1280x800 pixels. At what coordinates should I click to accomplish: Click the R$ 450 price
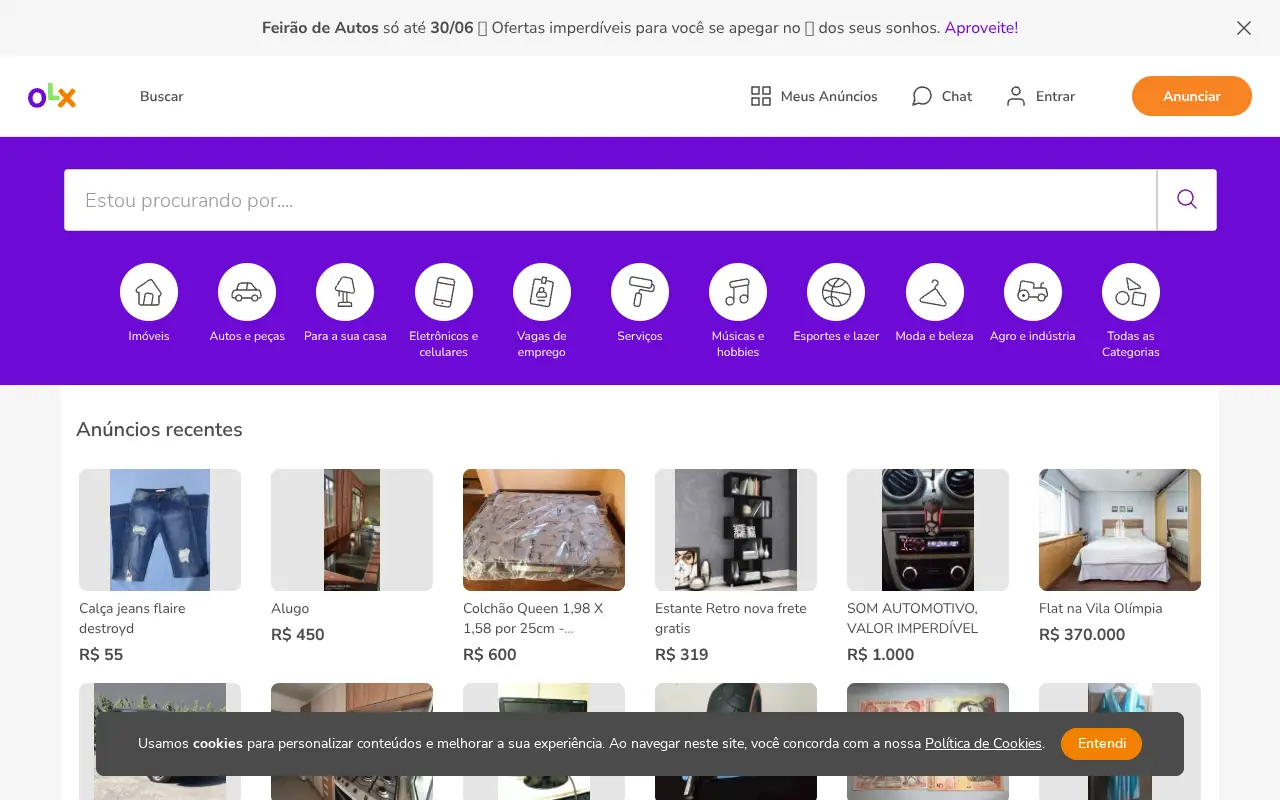click(298, 635)
